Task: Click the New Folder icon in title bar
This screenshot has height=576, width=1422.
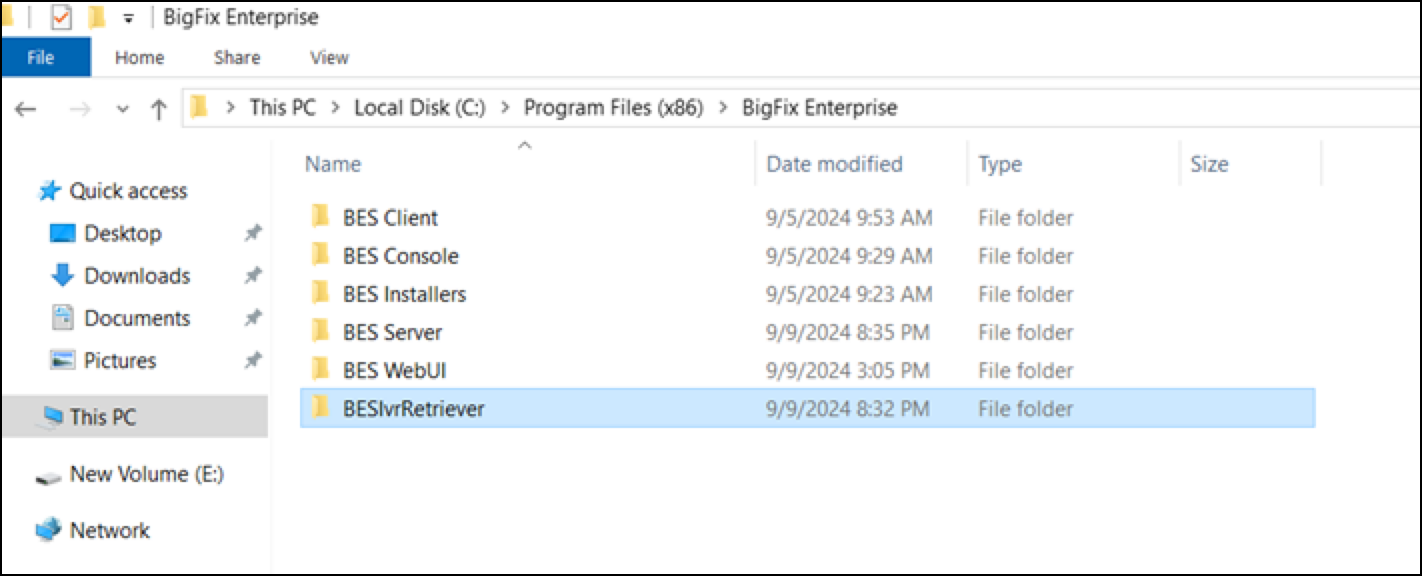Action: coord(97,18)
